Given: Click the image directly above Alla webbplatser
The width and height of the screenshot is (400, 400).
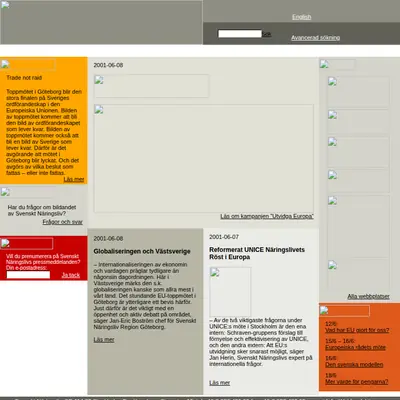Looking at the screenshot, I should (358, 275).
